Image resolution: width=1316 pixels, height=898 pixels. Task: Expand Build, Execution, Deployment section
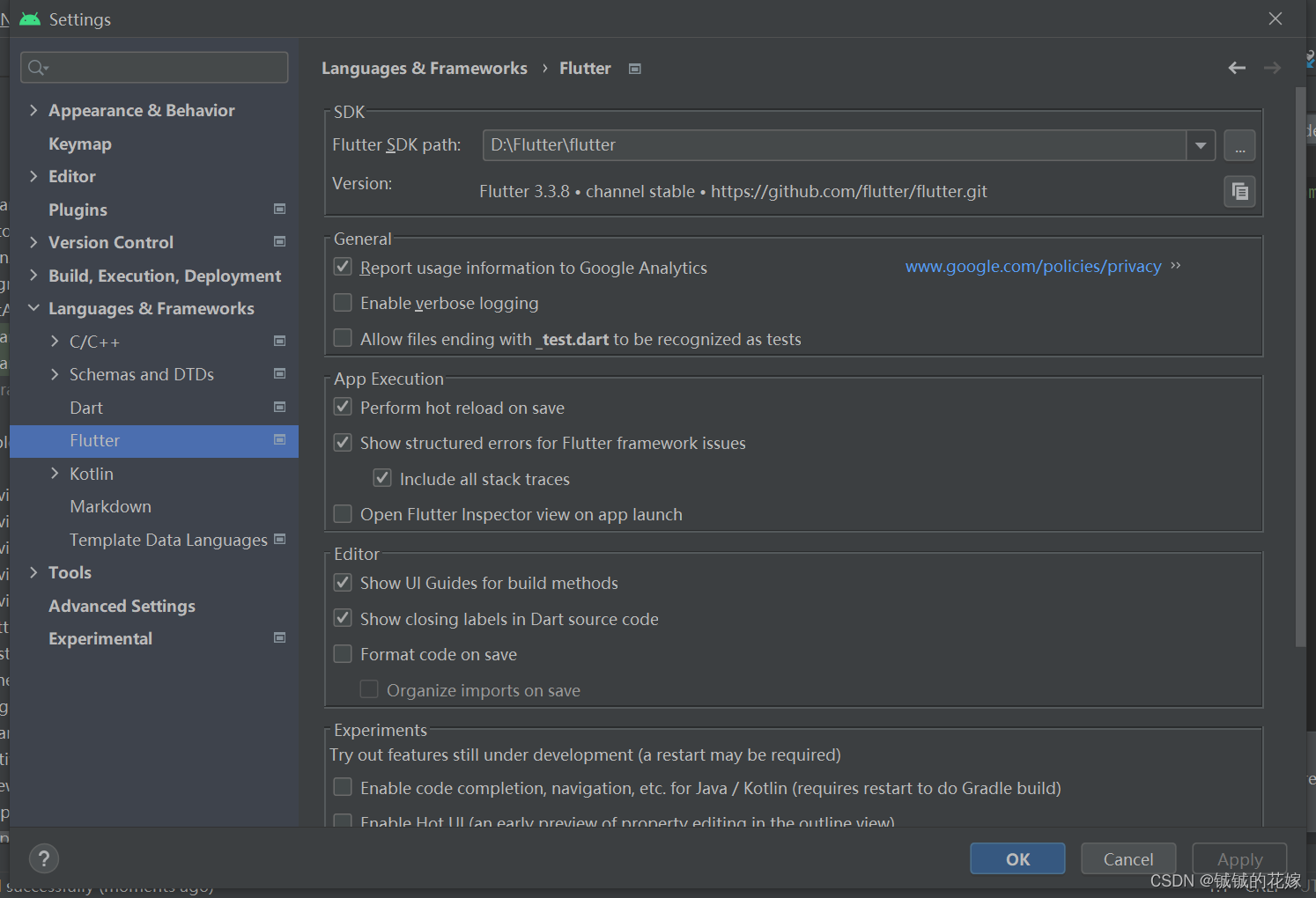33,276
